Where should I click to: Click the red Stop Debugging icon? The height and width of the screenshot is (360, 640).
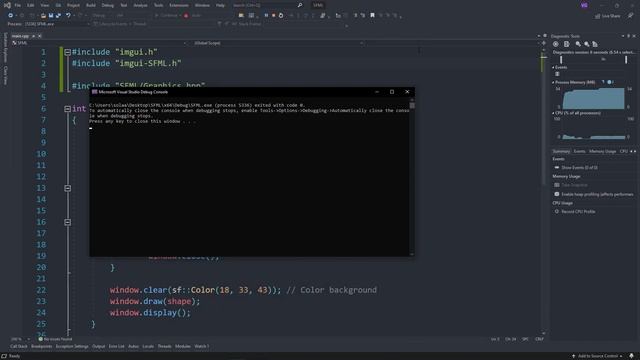tap(273, 16)
